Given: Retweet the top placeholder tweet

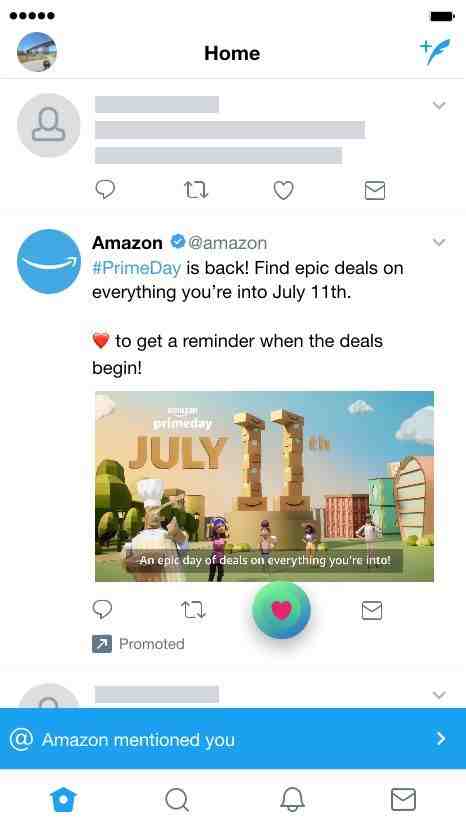Looking at the screenshot, I should tap(196, 190).
